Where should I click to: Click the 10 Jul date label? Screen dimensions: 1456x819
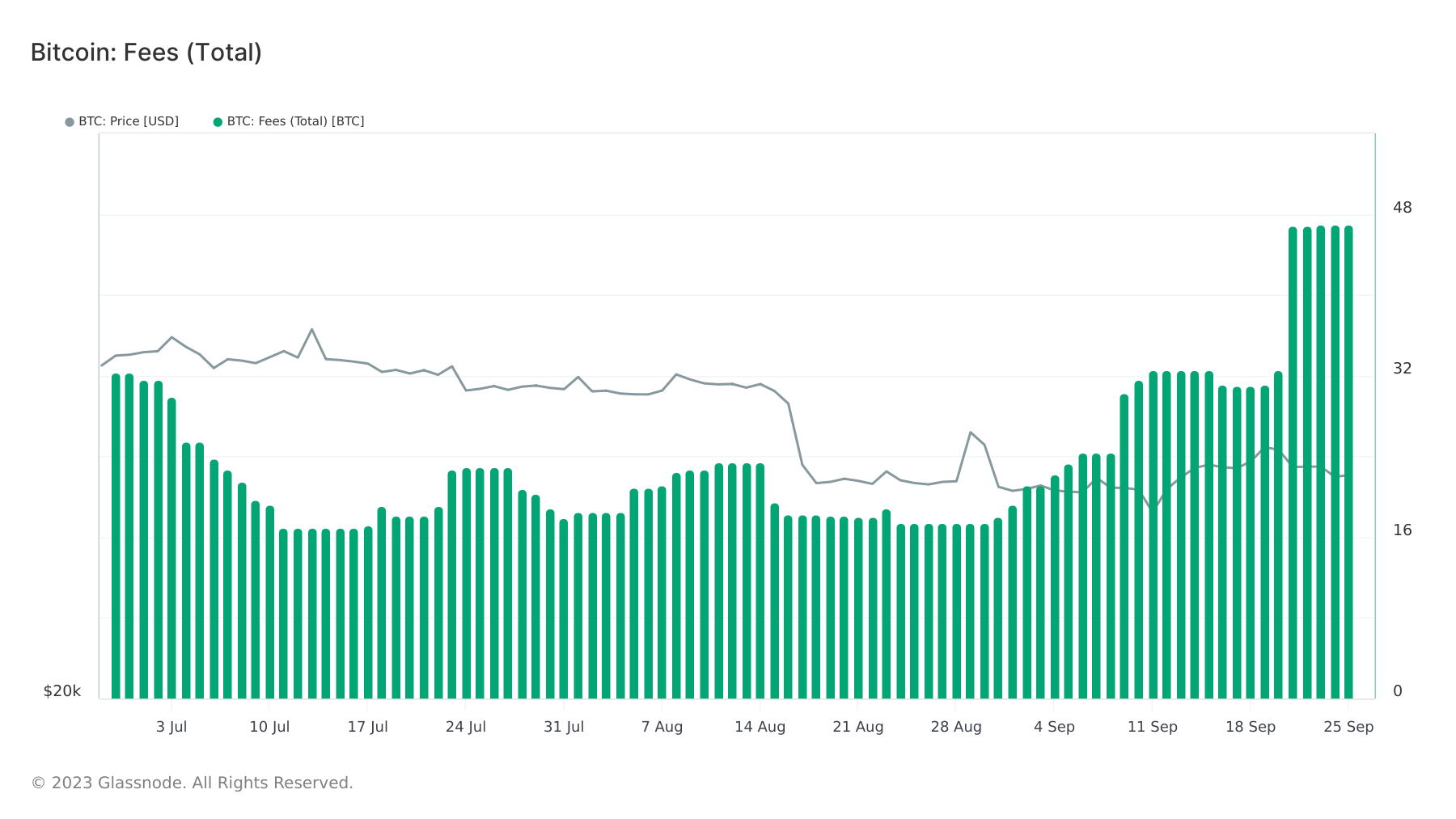coord(269,727)
